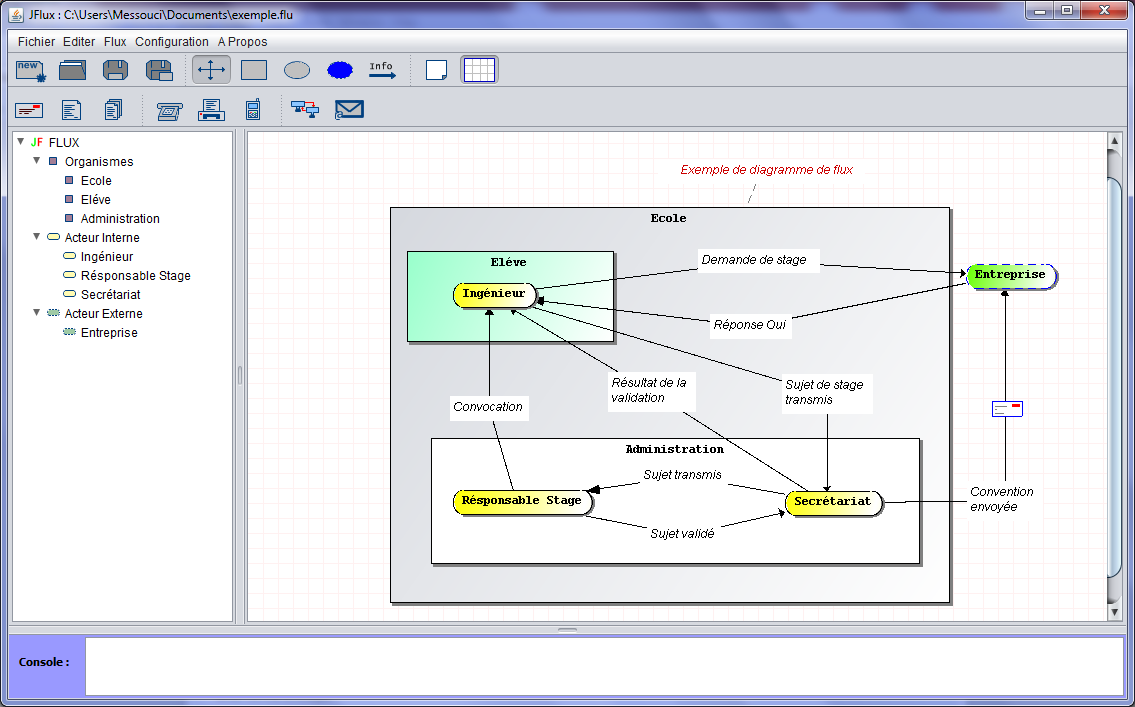Open a file with the folder icon
Screen dimensions: 1135x707
(x=72, y=70)
